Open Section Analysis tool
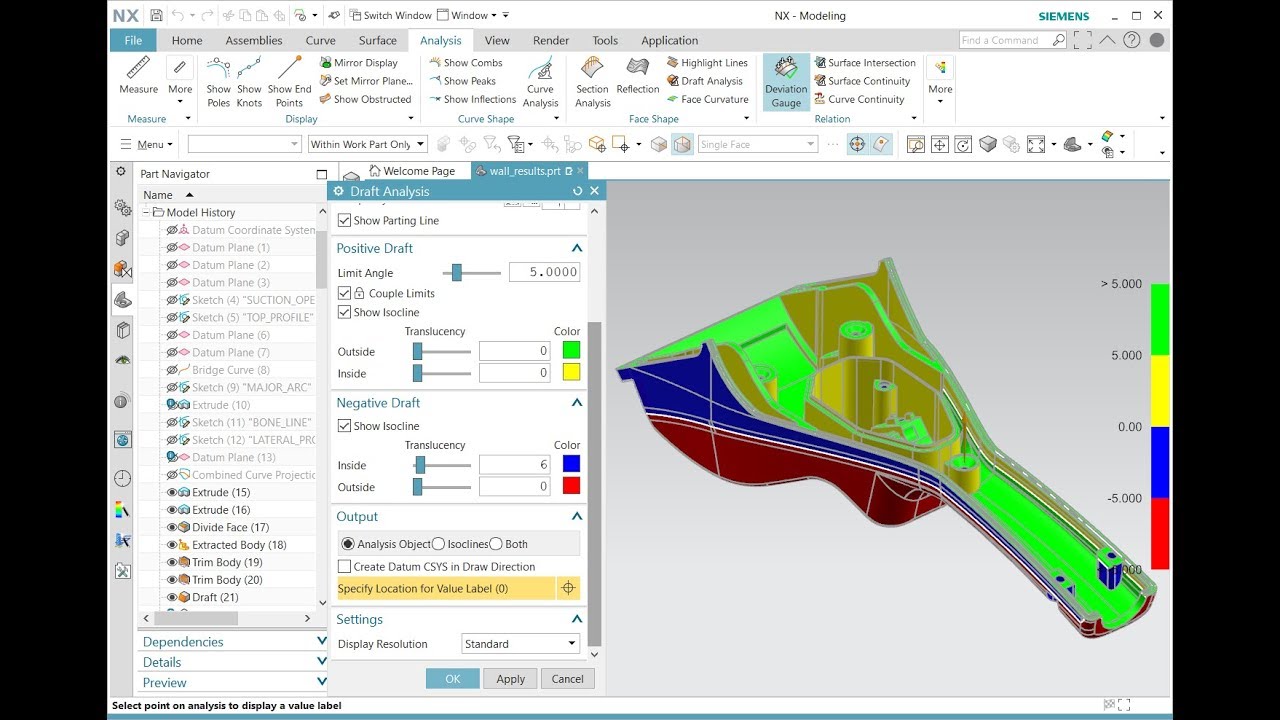1280x720 pixels. 592,82
